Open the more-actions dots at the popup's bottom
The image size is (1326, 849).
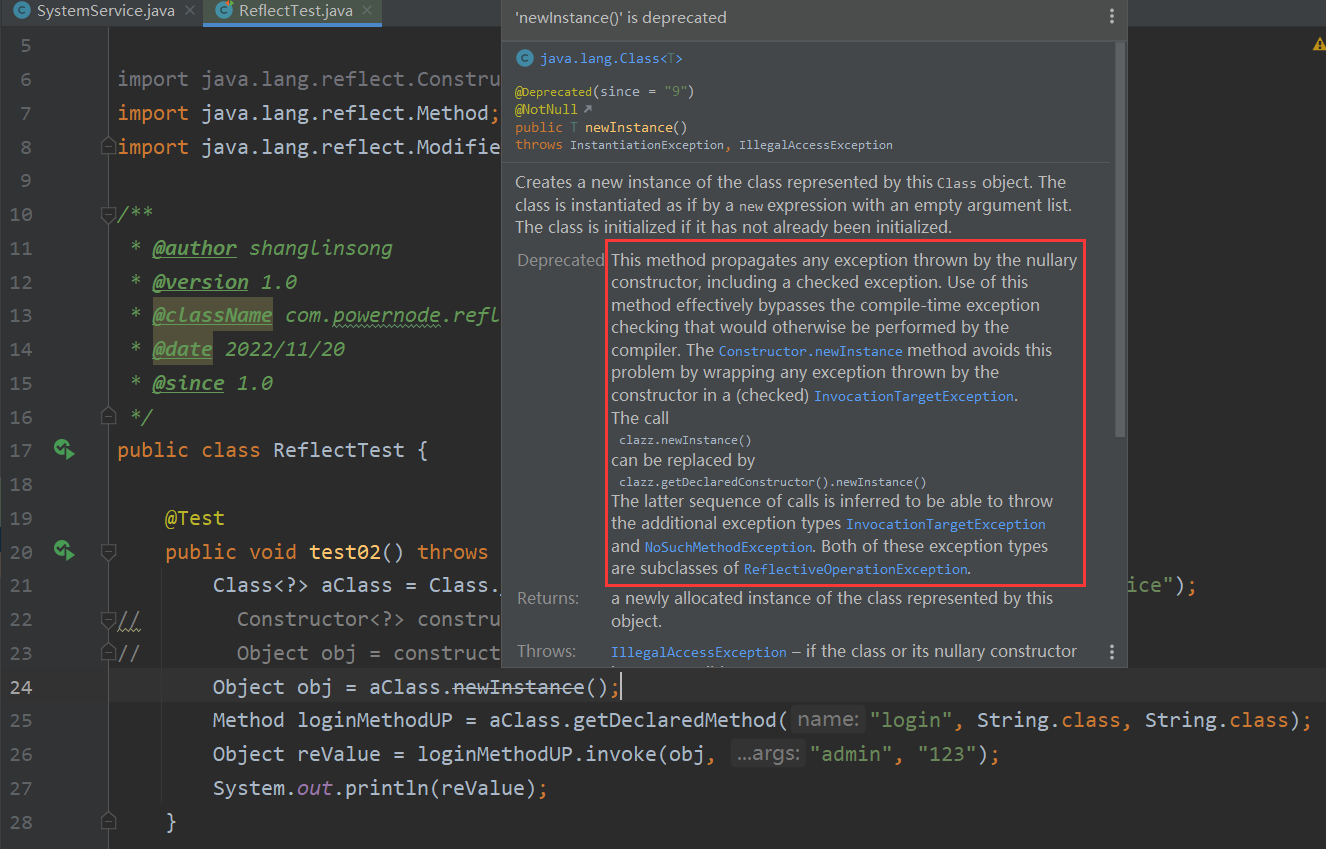1111,651
